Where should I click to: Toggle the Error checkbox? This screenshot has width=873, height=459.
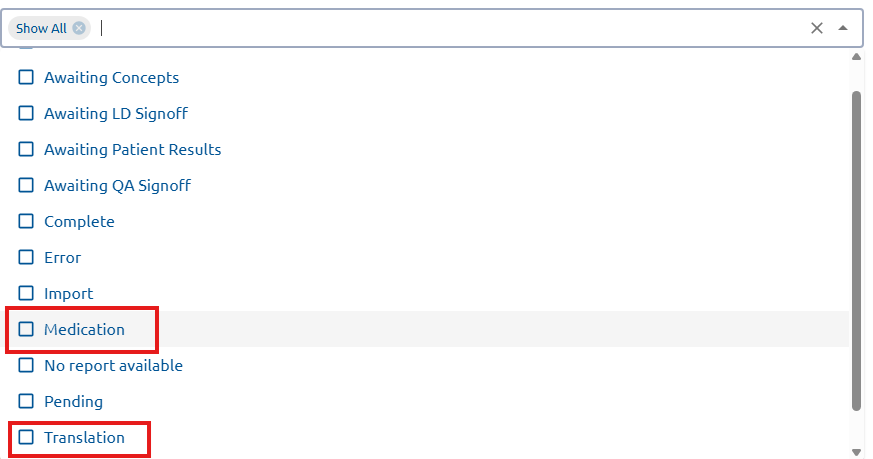(26, 257)
